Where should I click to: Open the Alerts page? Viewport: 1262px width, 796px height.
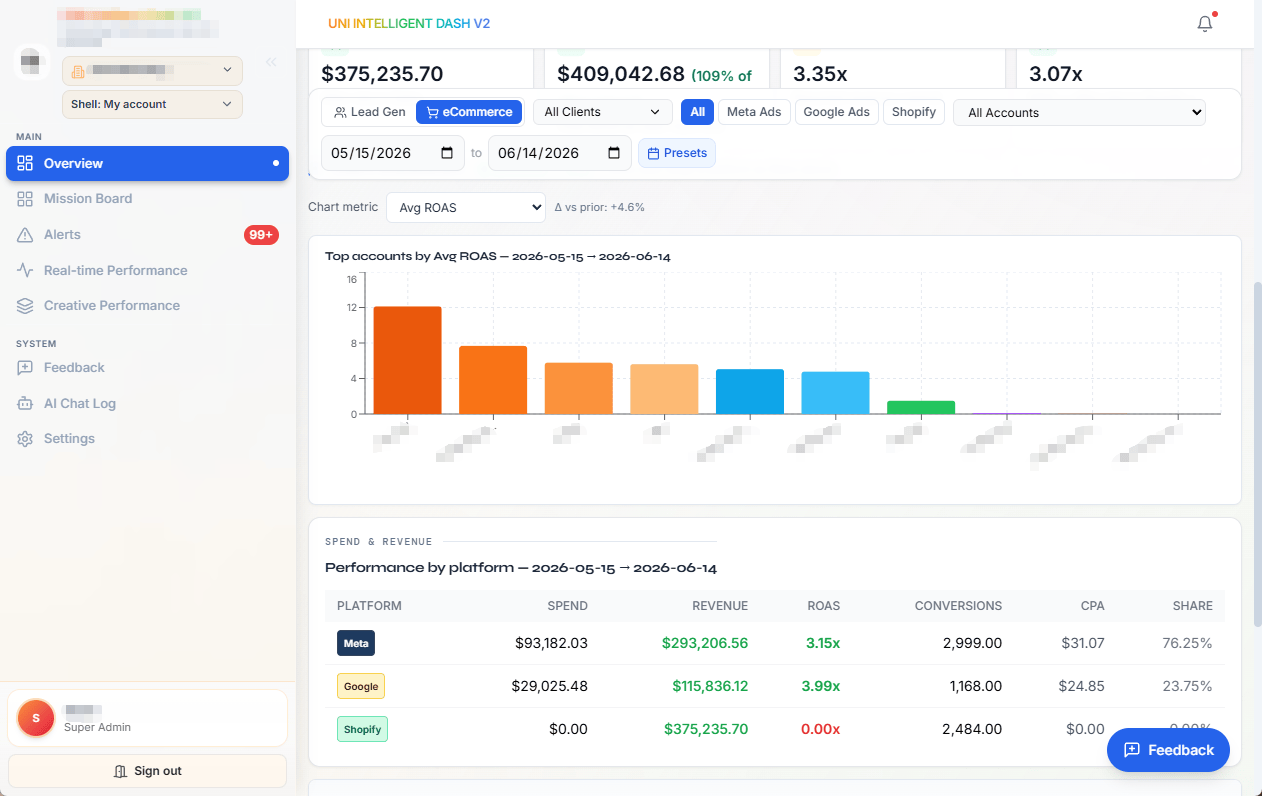coord(147,235)
